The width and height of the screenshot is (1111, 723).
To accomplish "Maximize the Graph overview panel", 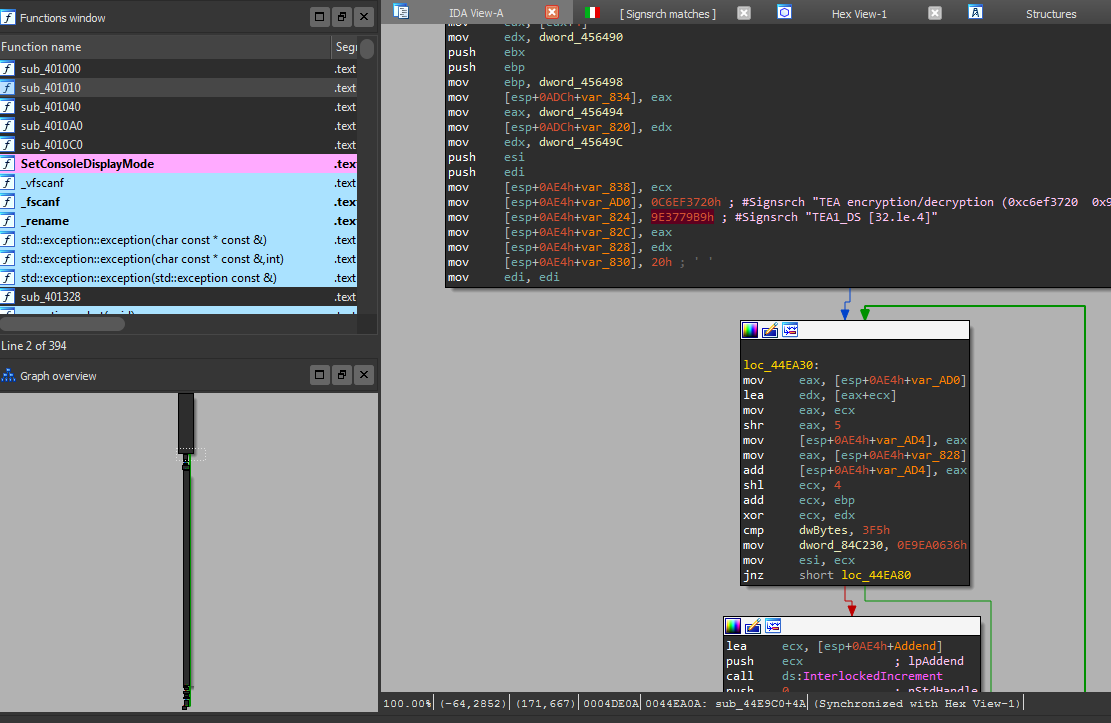I will click(319, 375).
